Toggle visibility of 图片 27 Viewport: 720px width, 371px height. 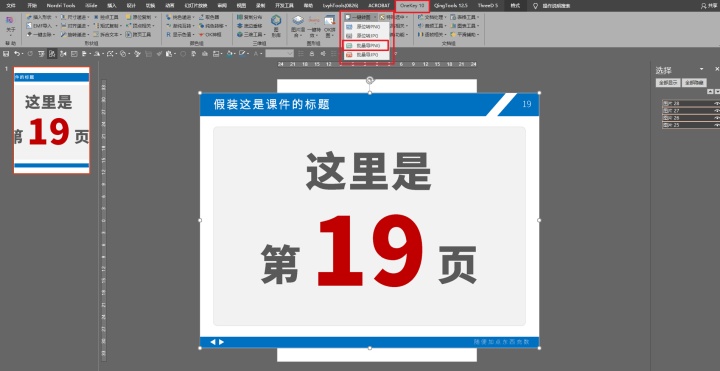716,111
